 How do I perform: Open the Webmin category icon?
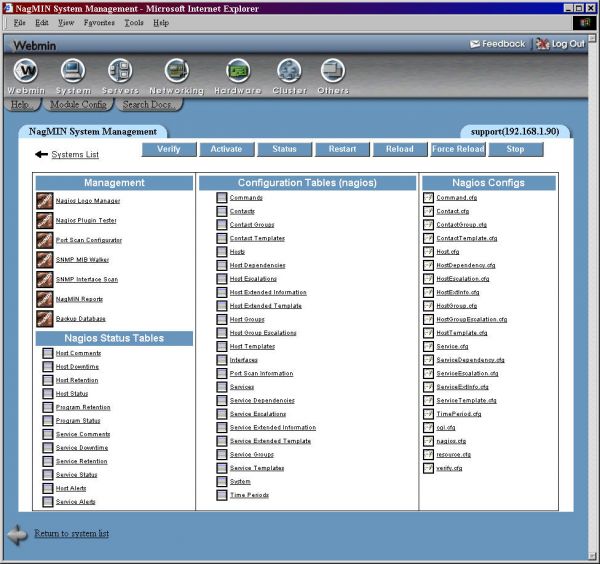coord(26,72)
